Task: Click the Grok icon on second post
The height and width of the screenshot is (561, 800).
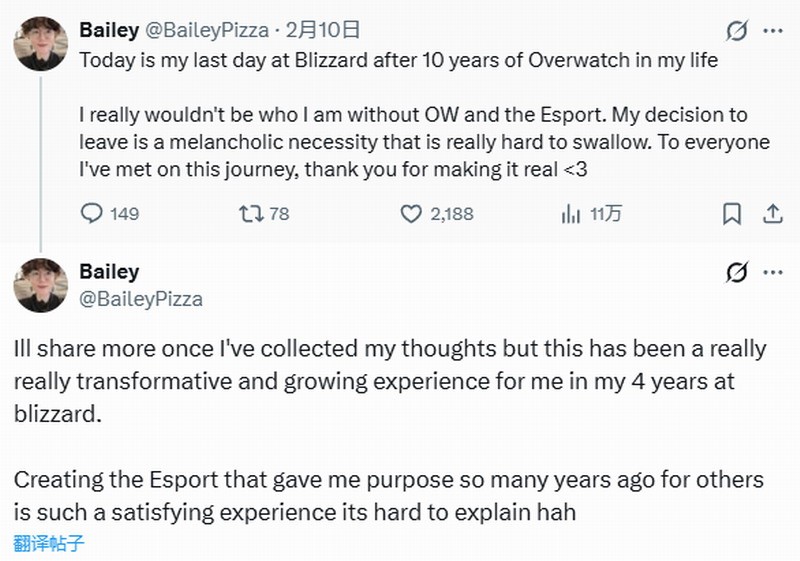Action: tap(736, 272)
